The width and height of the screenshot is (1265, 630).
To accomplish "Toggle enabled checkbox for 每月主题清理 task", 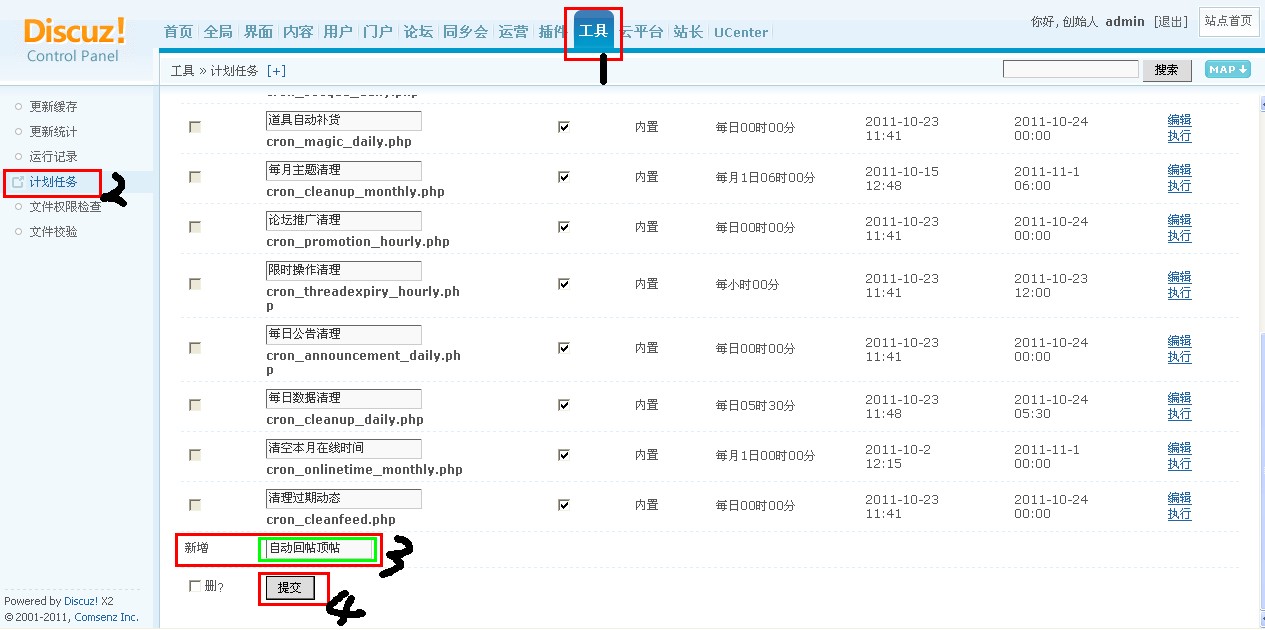I will pyautogui.click(x=564, y=177).
